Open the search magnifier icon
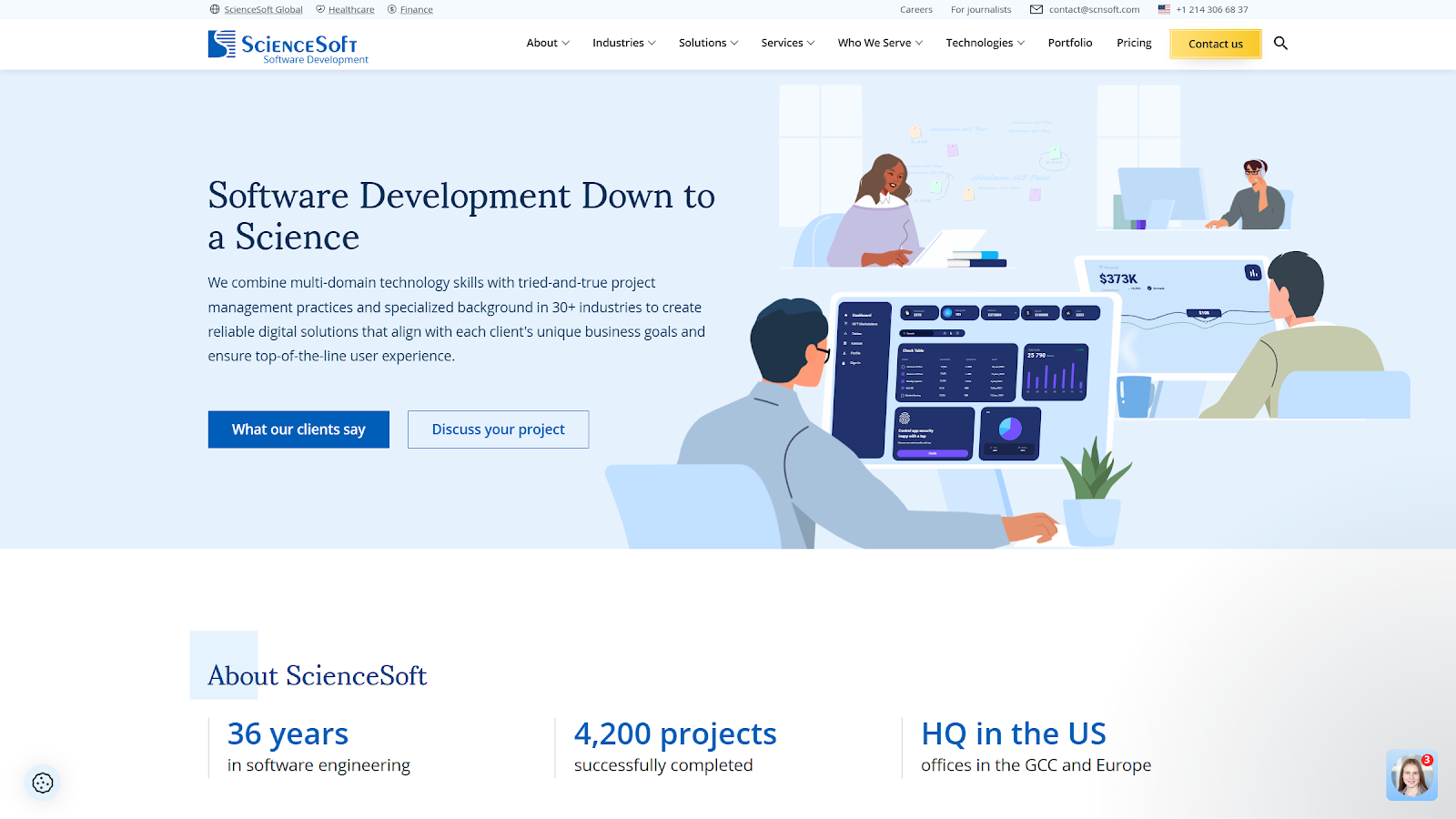Viewport: 1456px width, 819px height. click(1280, 43)
